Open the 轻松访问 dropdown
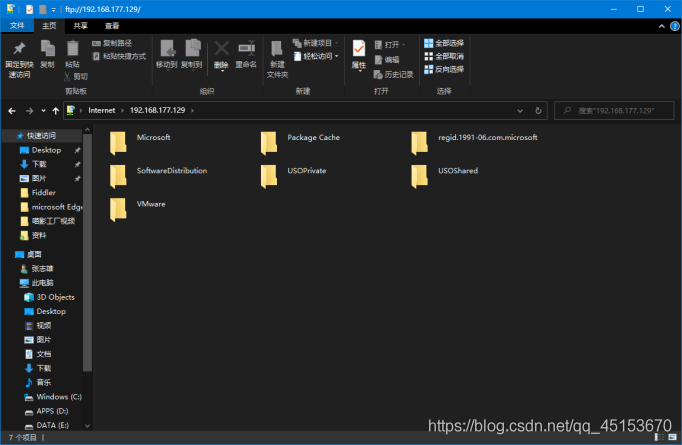This screenshot has width=682, height=445. (x=316, y=56)
